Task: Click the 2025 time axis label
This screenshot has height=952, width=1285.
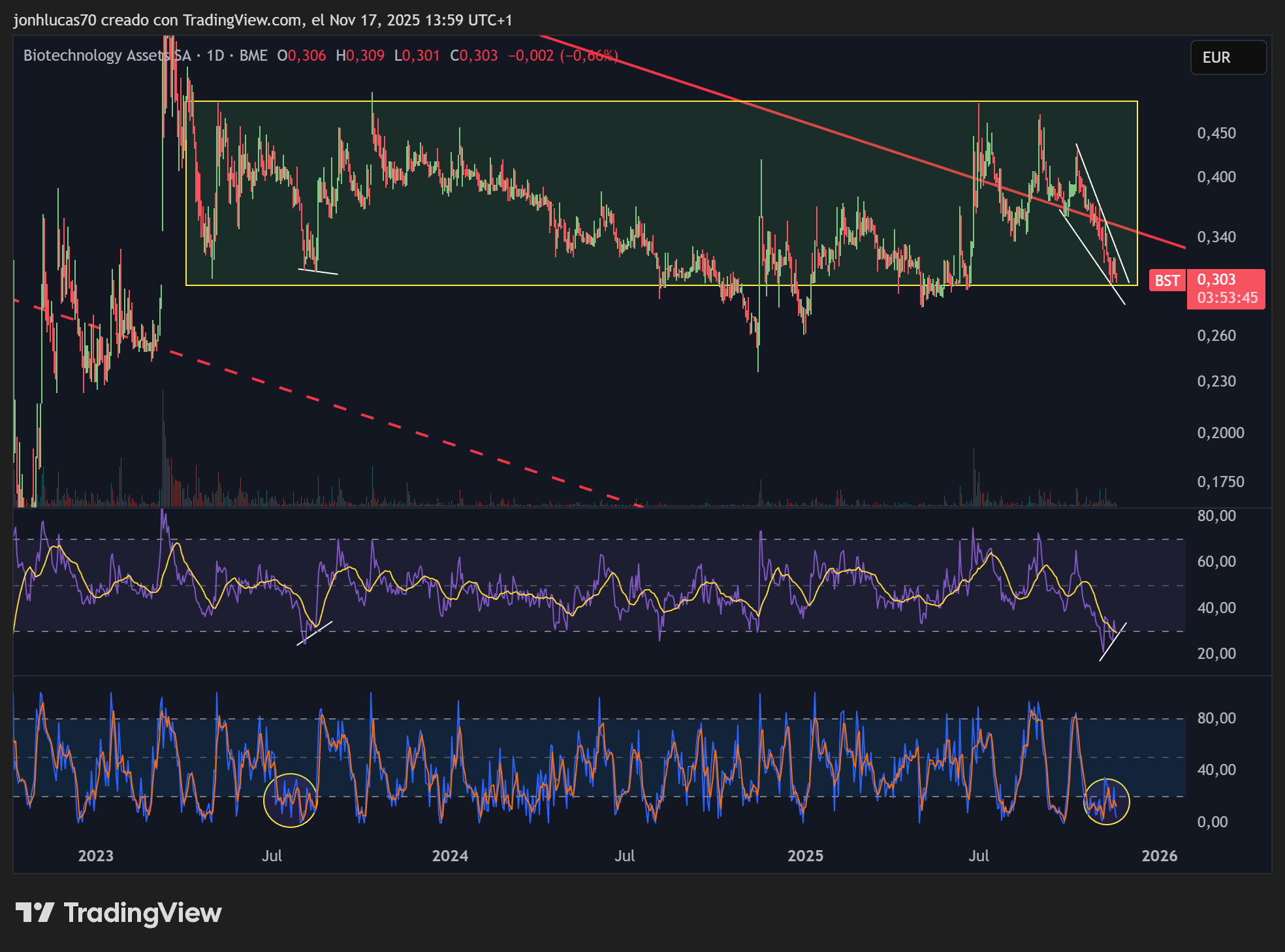Action: [x=805, y=855]
